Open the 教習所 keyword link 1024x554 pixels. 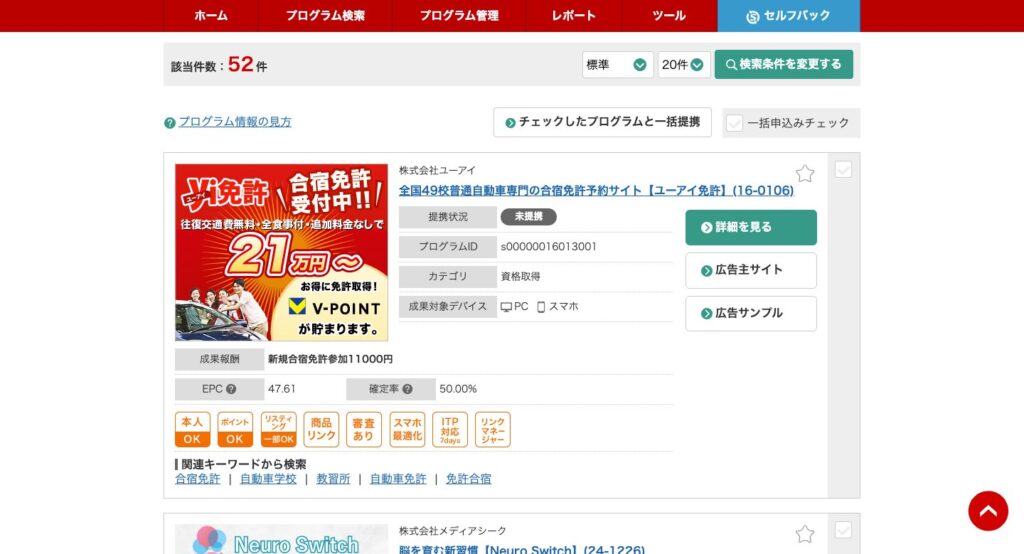(333, 479)
